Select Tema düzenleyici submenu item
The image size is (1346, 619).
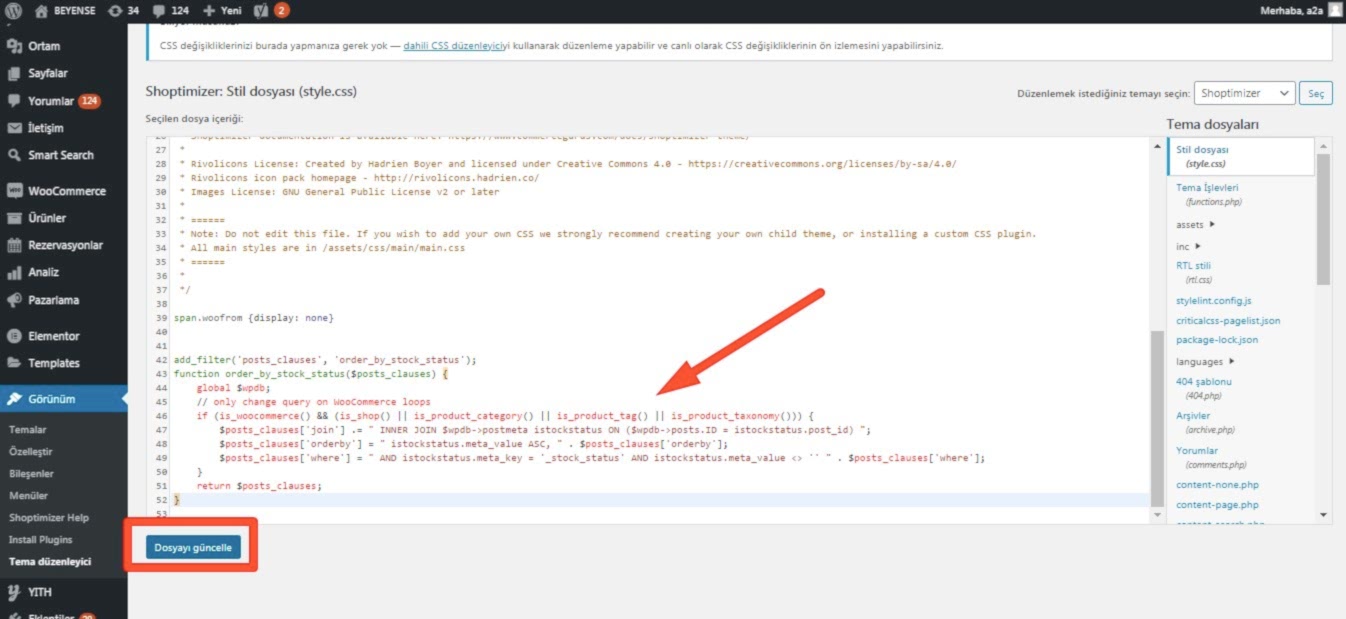50,562
